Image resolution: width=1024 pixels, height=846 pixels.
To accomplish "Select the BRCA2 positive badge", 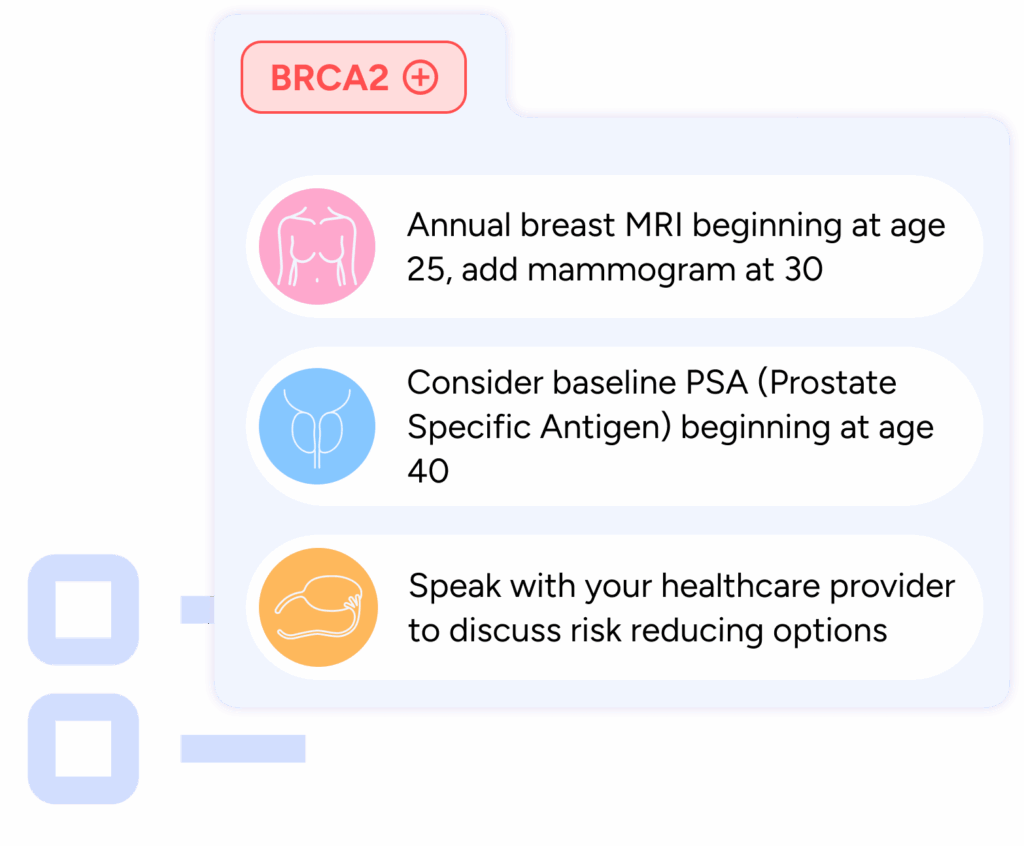I will [353, 77].
